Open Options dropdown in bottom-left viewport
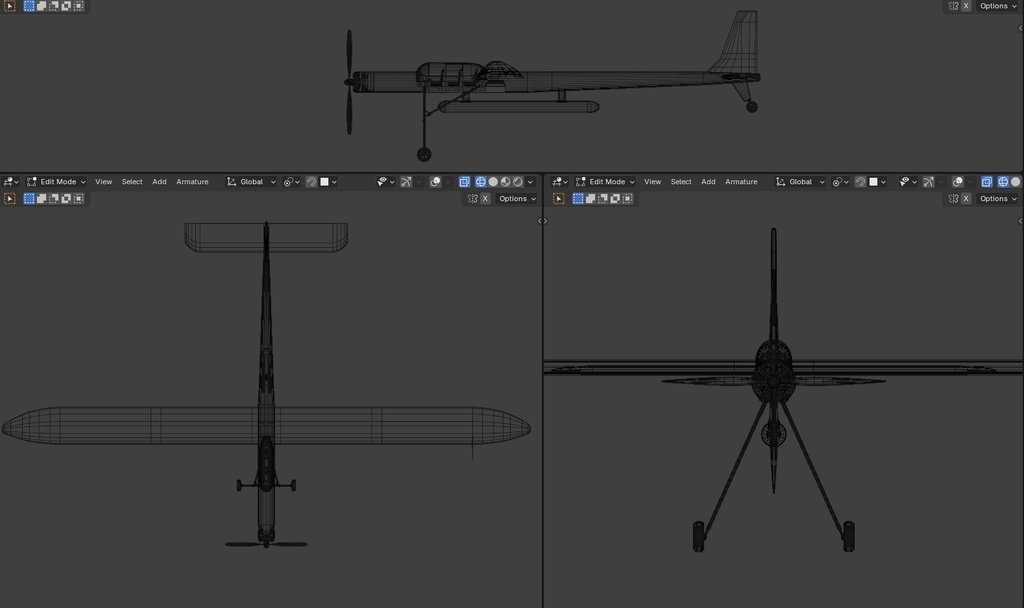Screen dimensions: 1024x608 coord(517,199)
